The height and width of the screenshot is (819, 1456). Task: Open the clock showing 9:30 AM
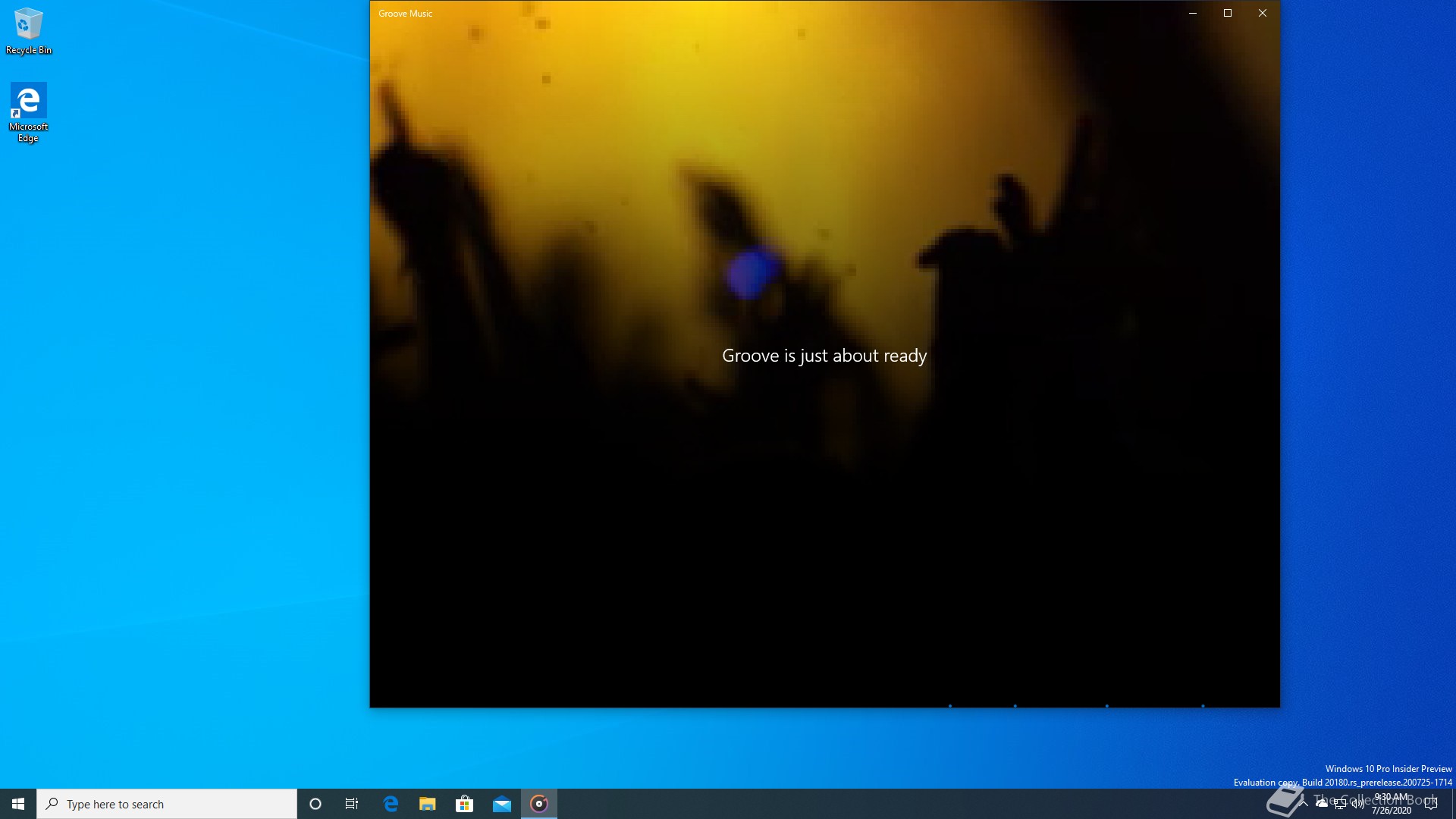tap(1392, 804)
